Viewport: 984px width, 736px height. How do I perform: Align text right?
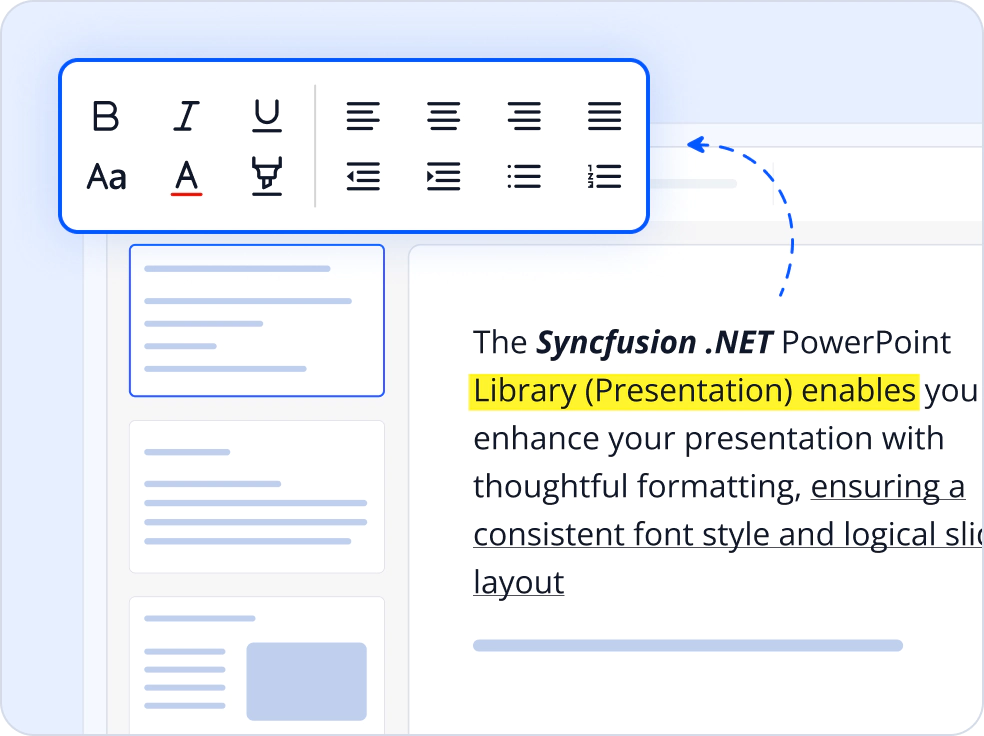(524, 116)
